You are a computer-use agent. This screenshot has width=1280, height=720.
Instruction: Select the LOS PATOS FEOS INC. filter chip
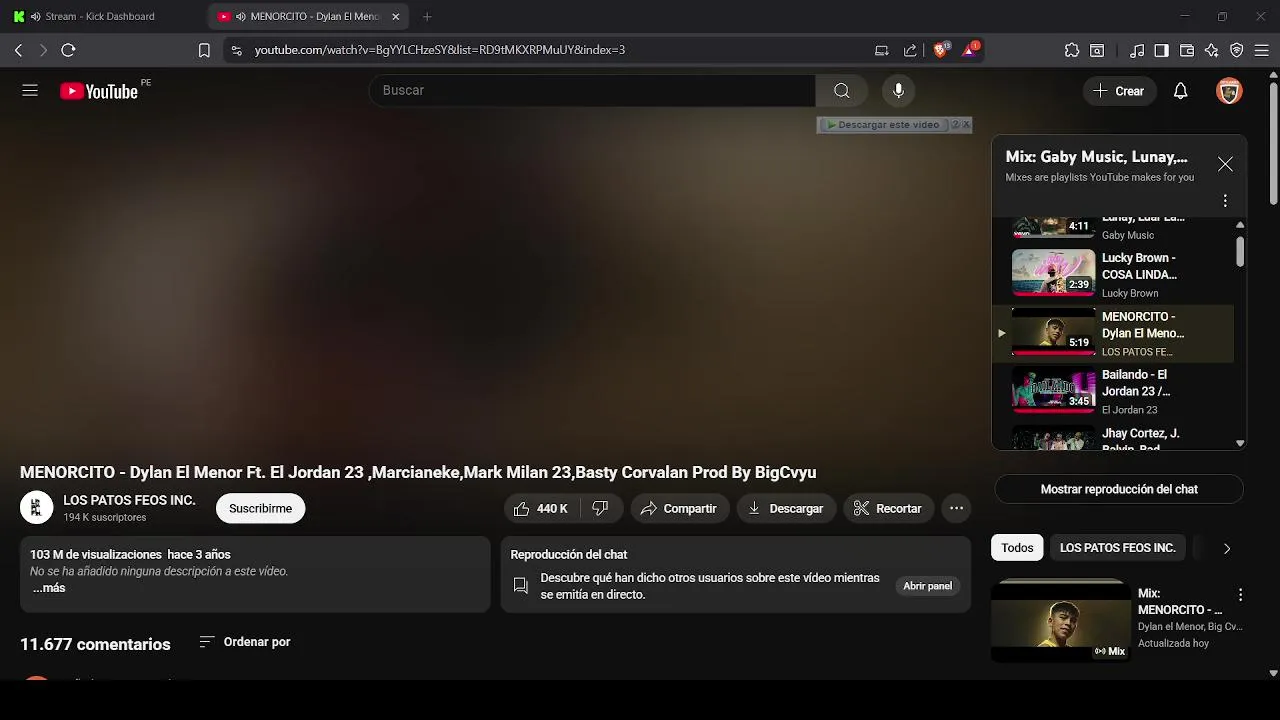click(x=1117, y=548)
